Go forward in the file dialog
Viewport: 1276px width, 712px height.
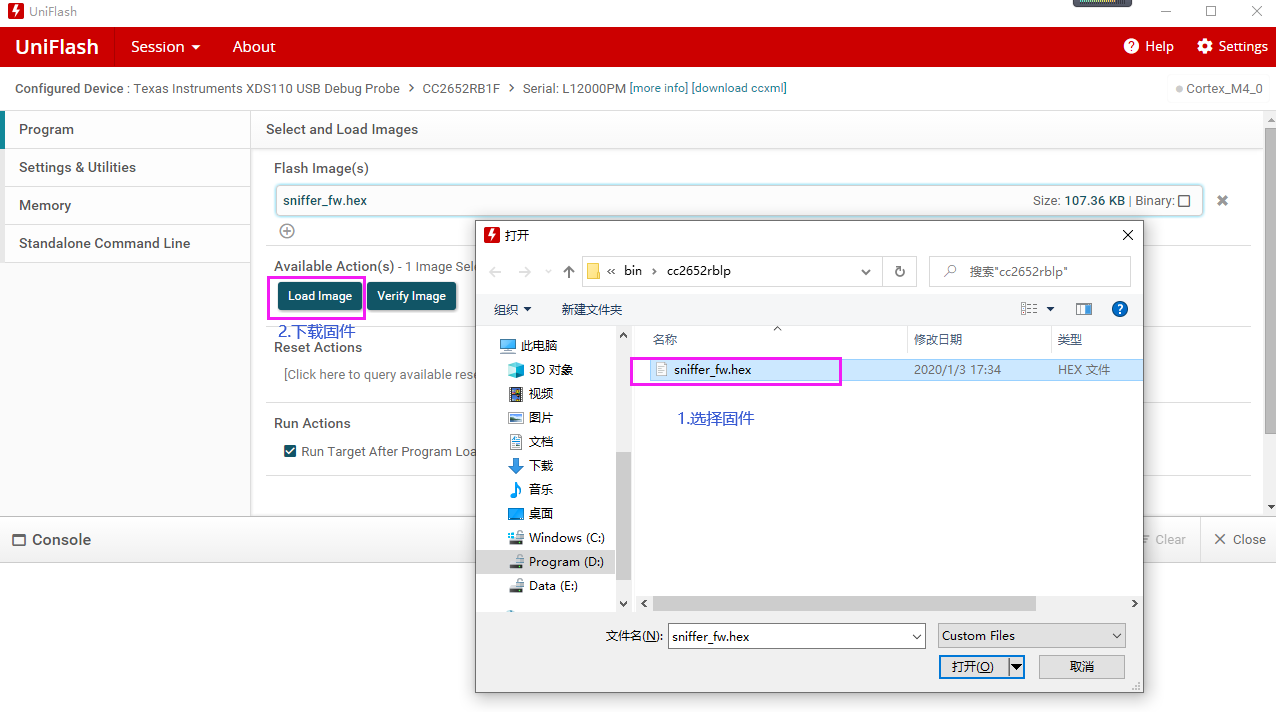click(x=524, y=272)
